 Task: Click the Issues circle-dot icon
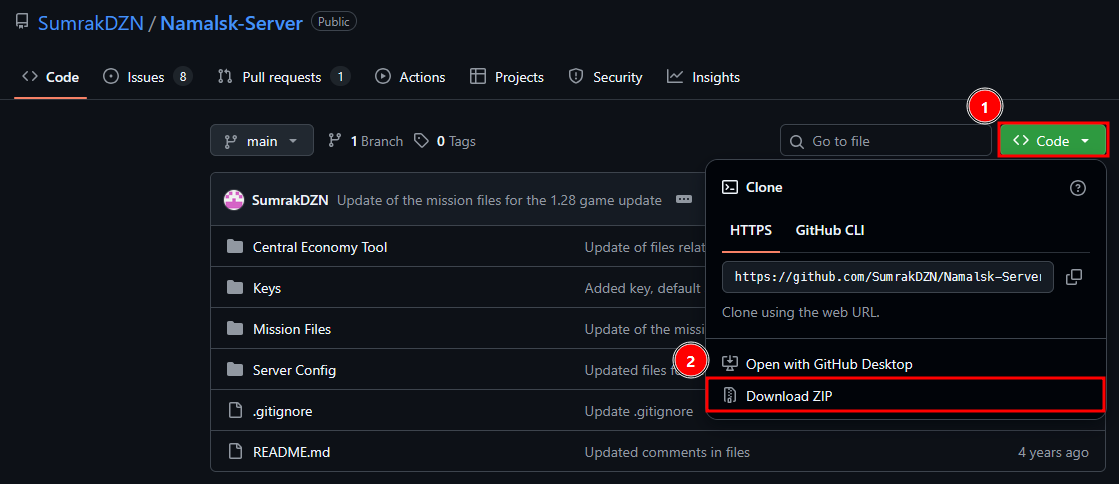111,76
